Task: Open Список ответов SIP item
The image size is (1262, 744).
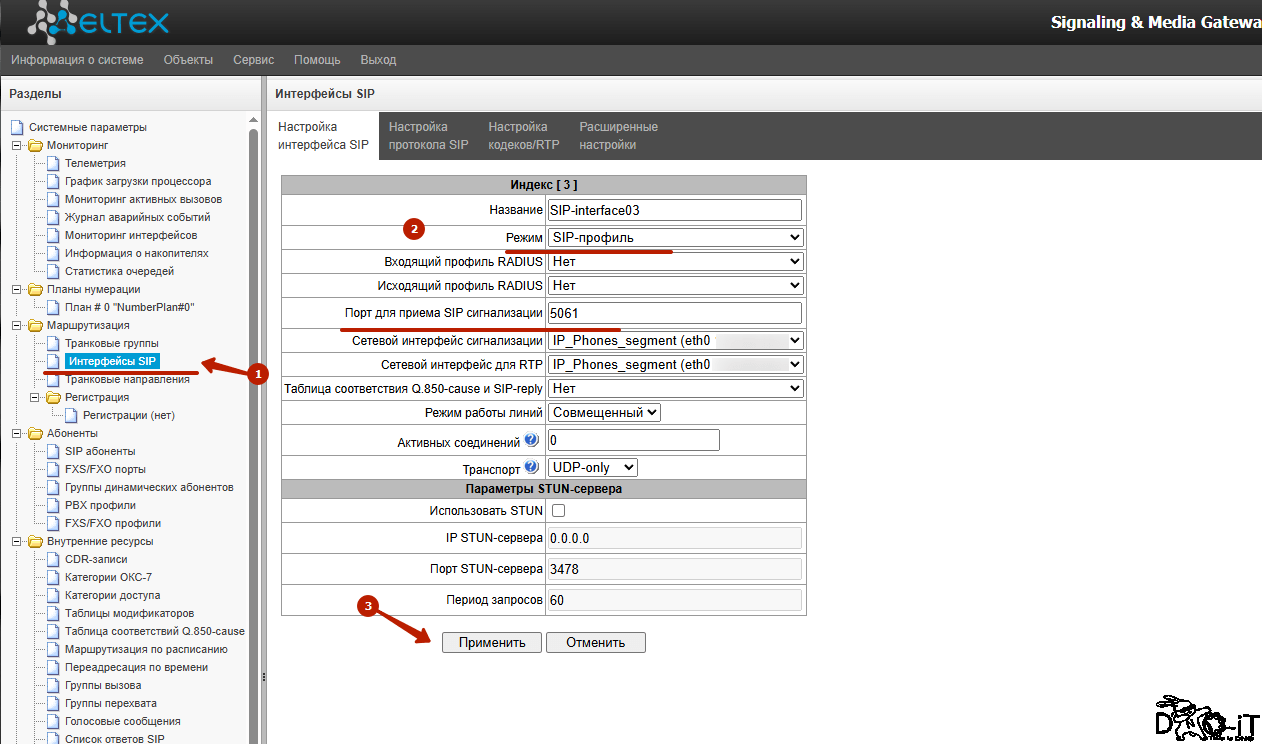Action: pos(114,739)
